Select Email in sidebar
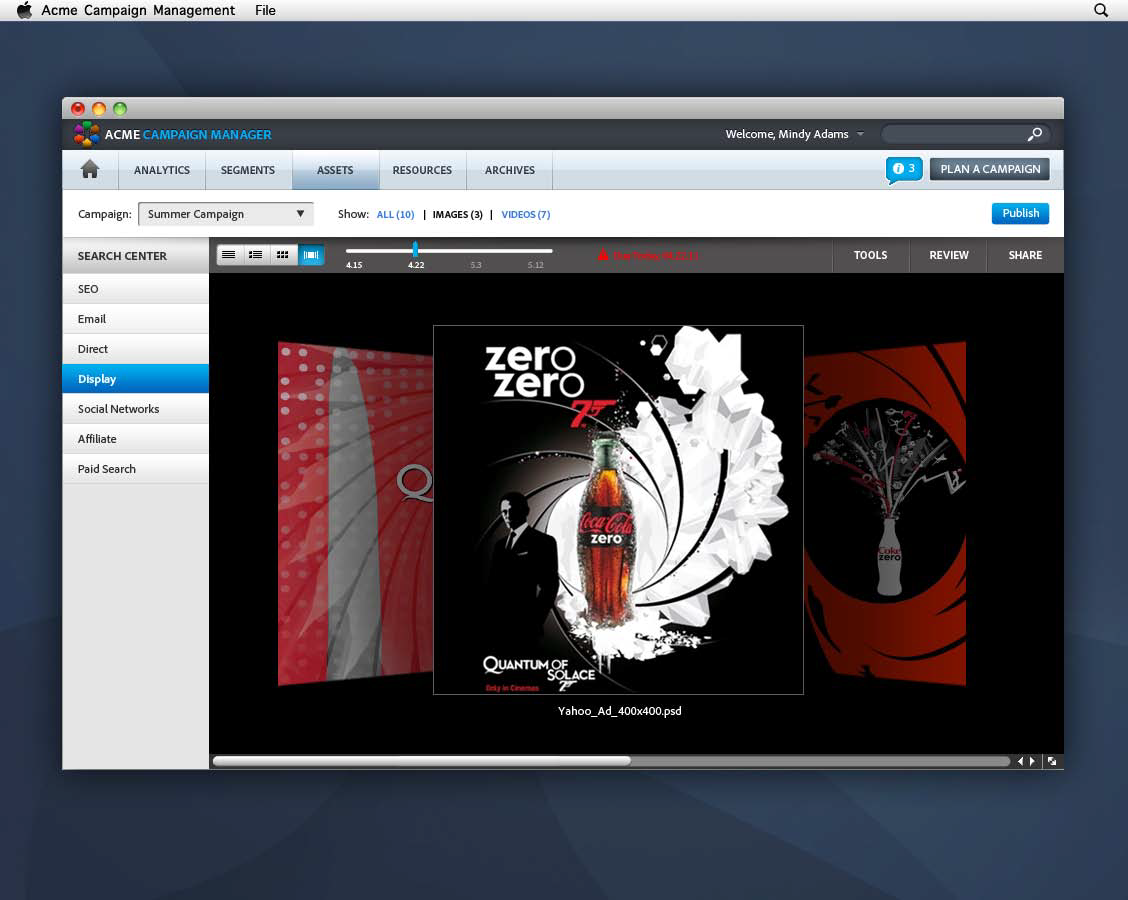1128x900 pixels. (x=136, y=319)
